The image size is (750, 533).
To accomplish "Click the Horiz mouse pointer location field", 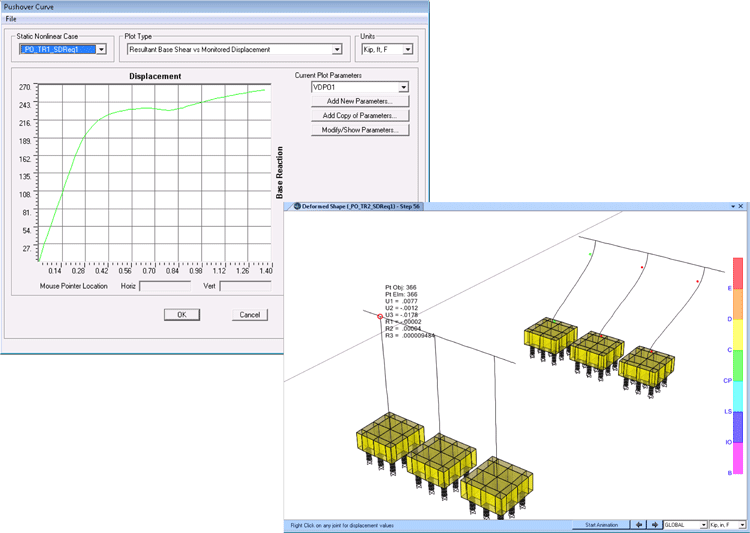I will tap(164, 285).
